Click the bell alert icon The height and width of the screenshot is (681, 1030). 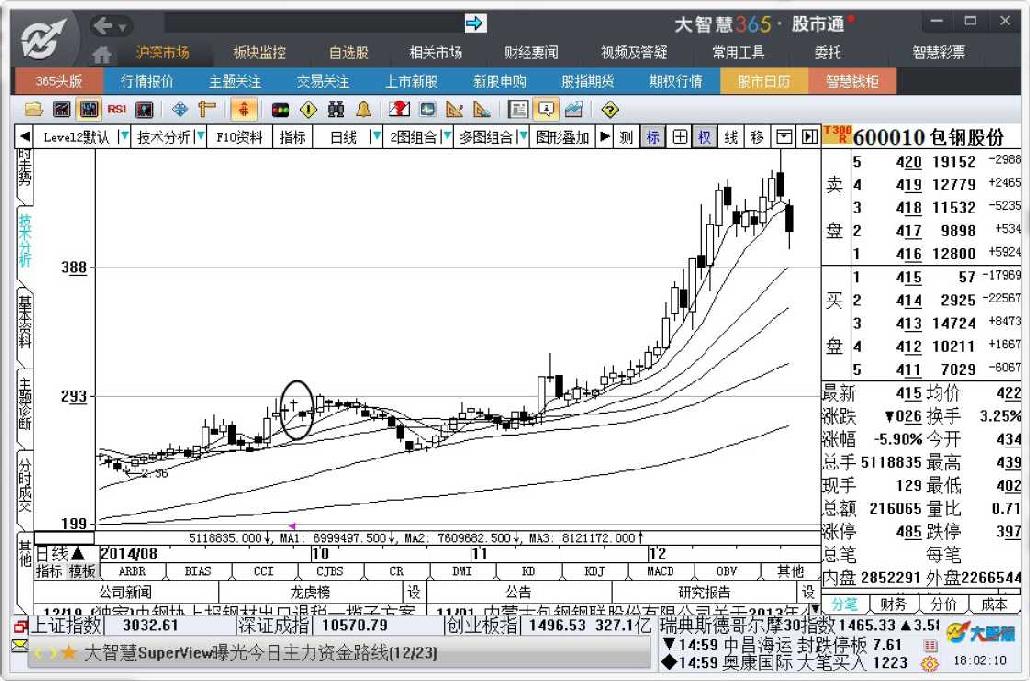tap(363, 109)
